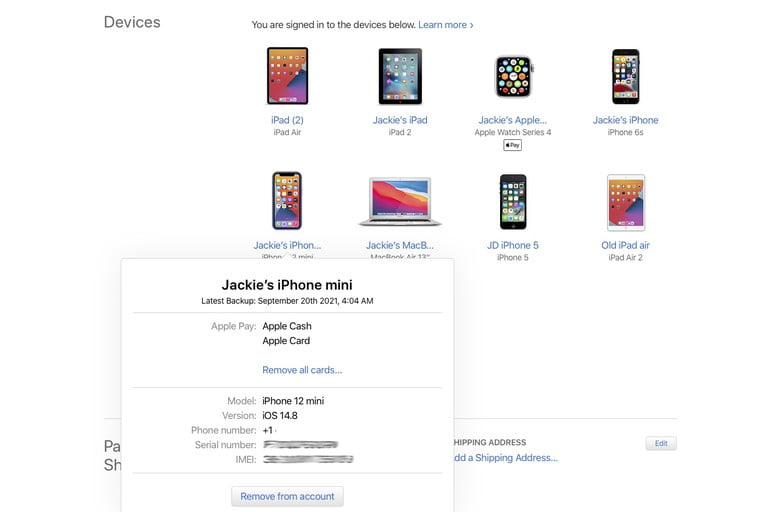The width and height of the screenshot is (768, 512).
Task: Select the Jackie's Apple... watch name link
Action: [x=513, y=120]
